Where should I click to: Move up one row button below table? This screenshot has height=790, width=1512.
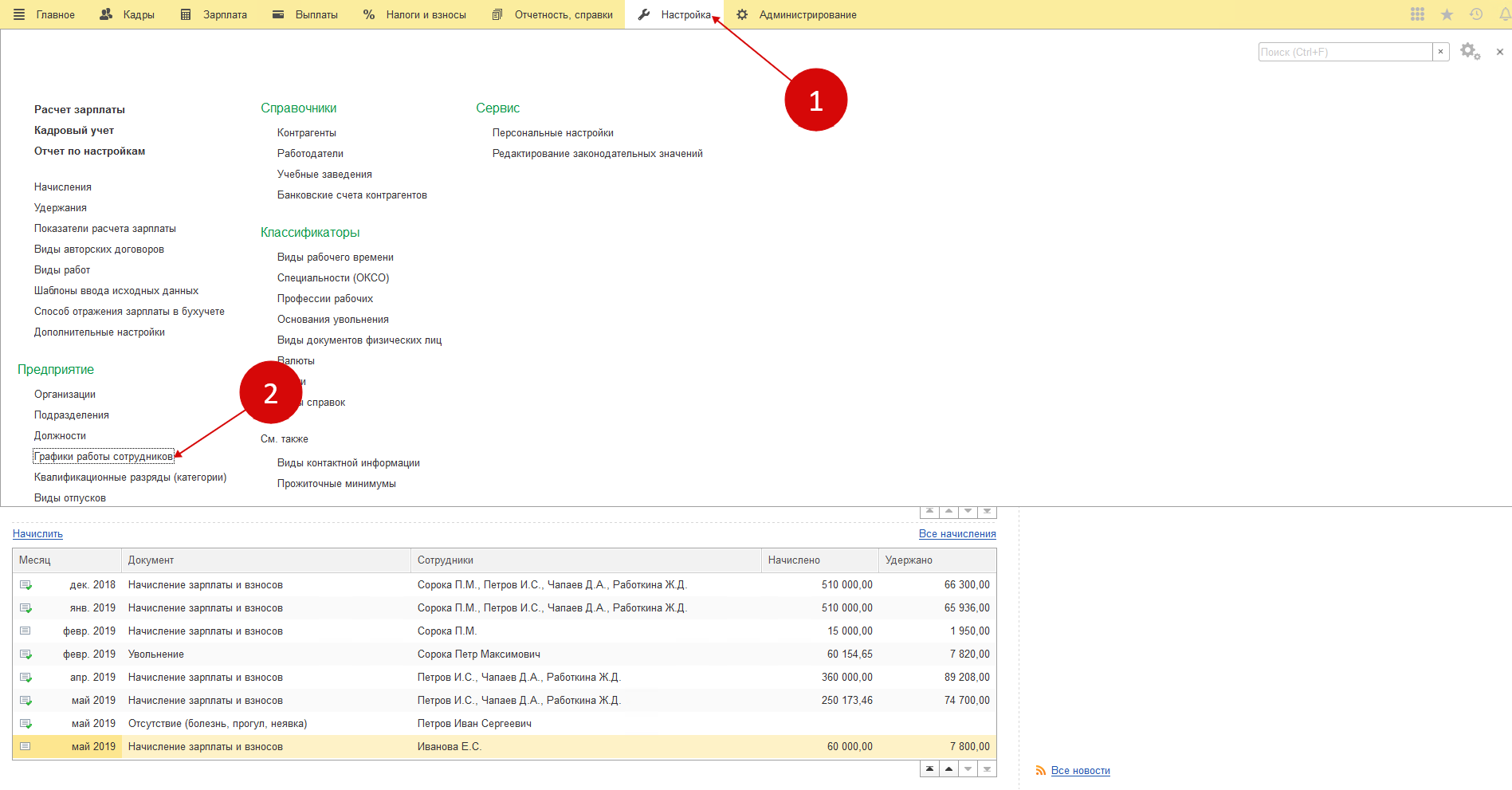tap(948, 769)
